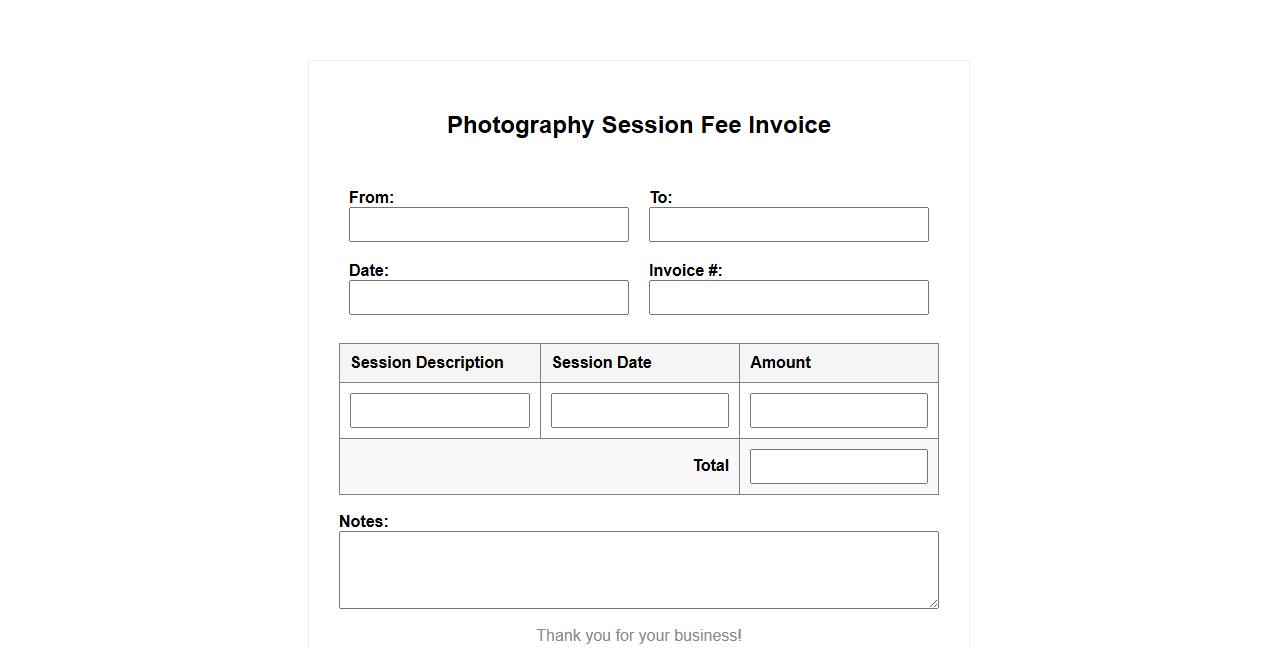This screenshot has height=650, width=1278.
Task: Click the Total input box
Action: (838, 467)
